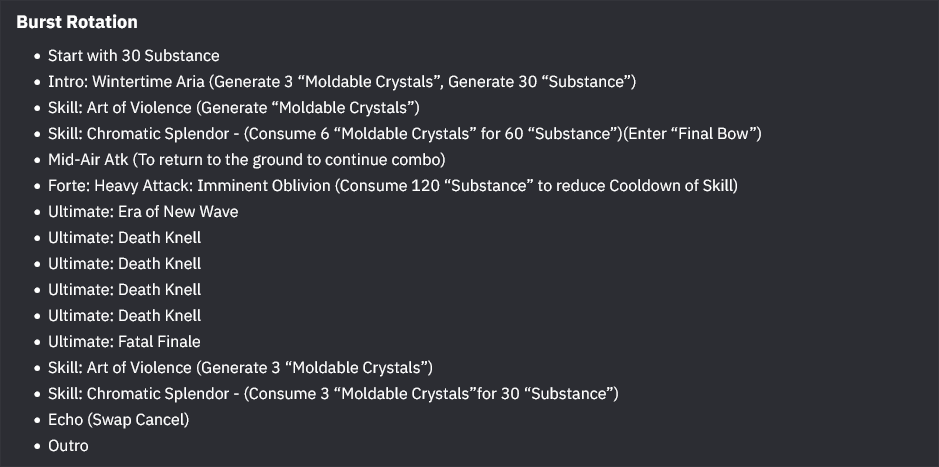The image size is (939, 467).
Task: Click Chromatic Splendor Consume 3 crystals line
Action: tap(333, 394)
